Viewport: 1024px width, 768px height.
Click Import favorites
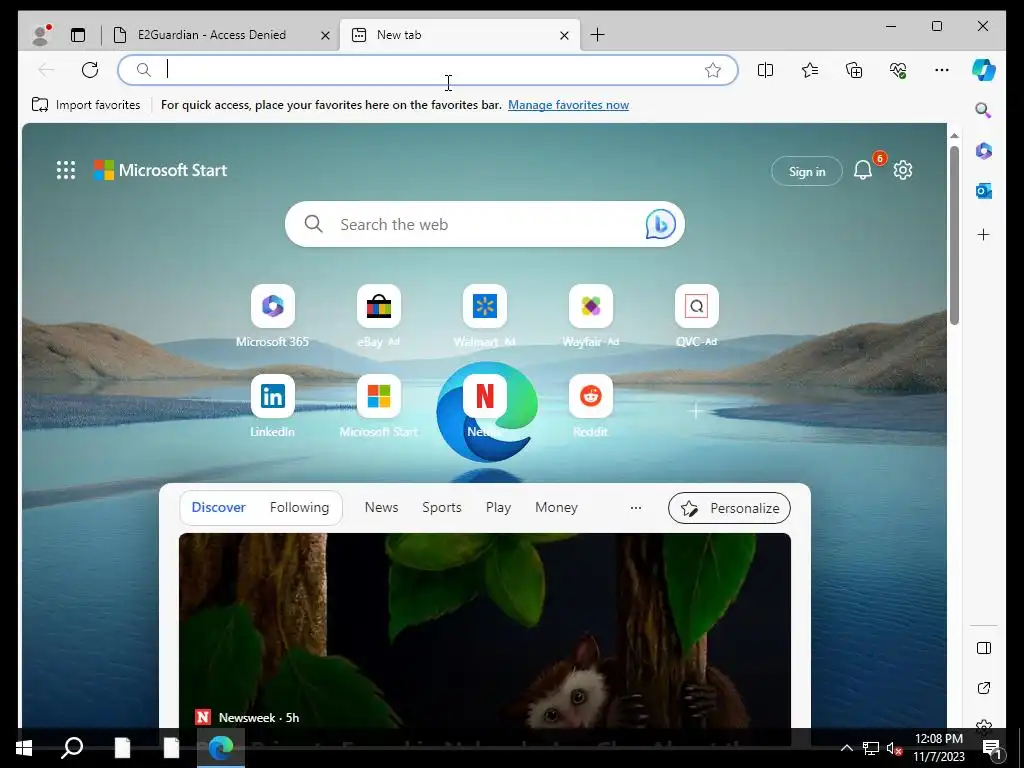pyautogui.click(x=86, y=104)
